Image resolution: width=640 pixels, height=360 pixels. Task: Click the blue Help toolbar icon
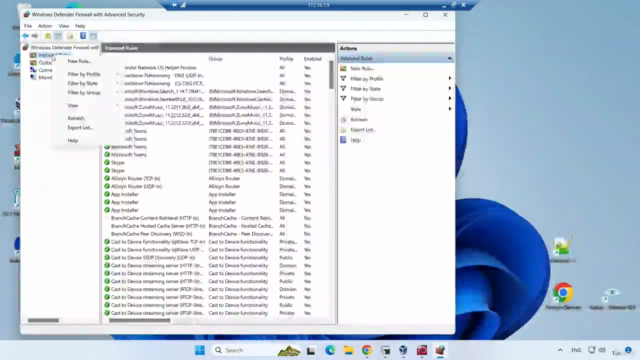(x=83, y=36)
